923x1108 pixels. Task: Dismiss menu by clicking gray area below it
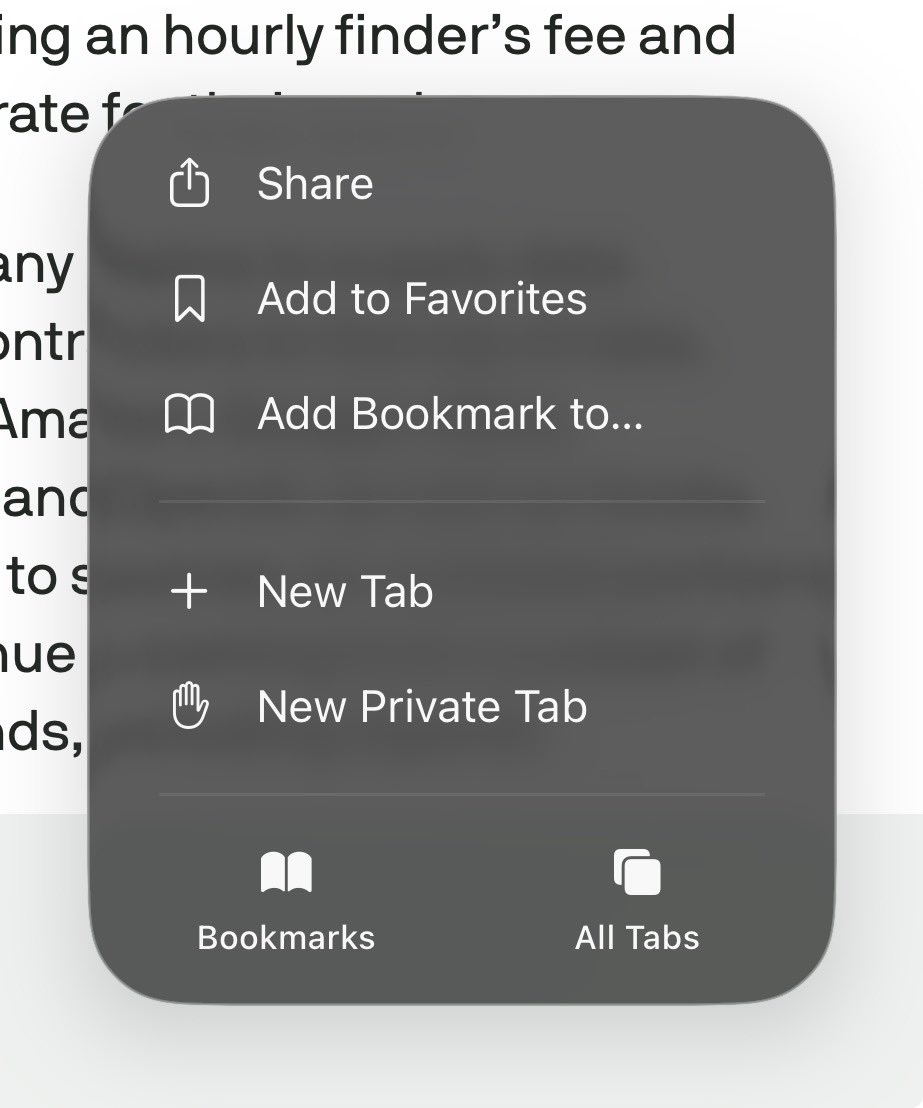461,1057
